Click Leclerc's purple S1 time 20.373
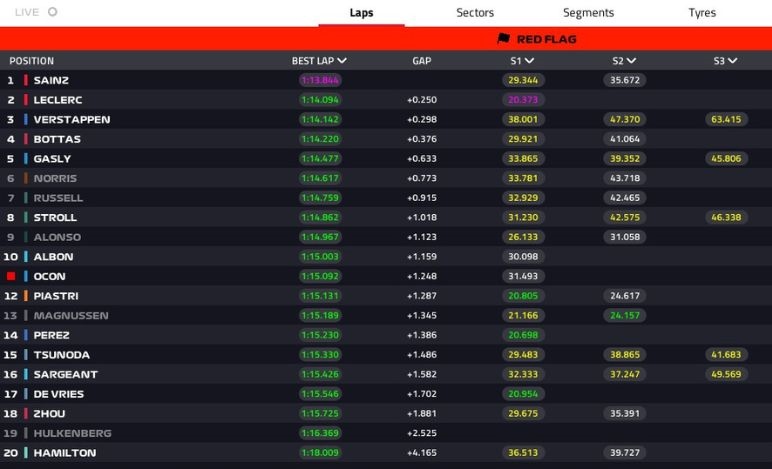The image size is (772, 469). tap(523, 100)
